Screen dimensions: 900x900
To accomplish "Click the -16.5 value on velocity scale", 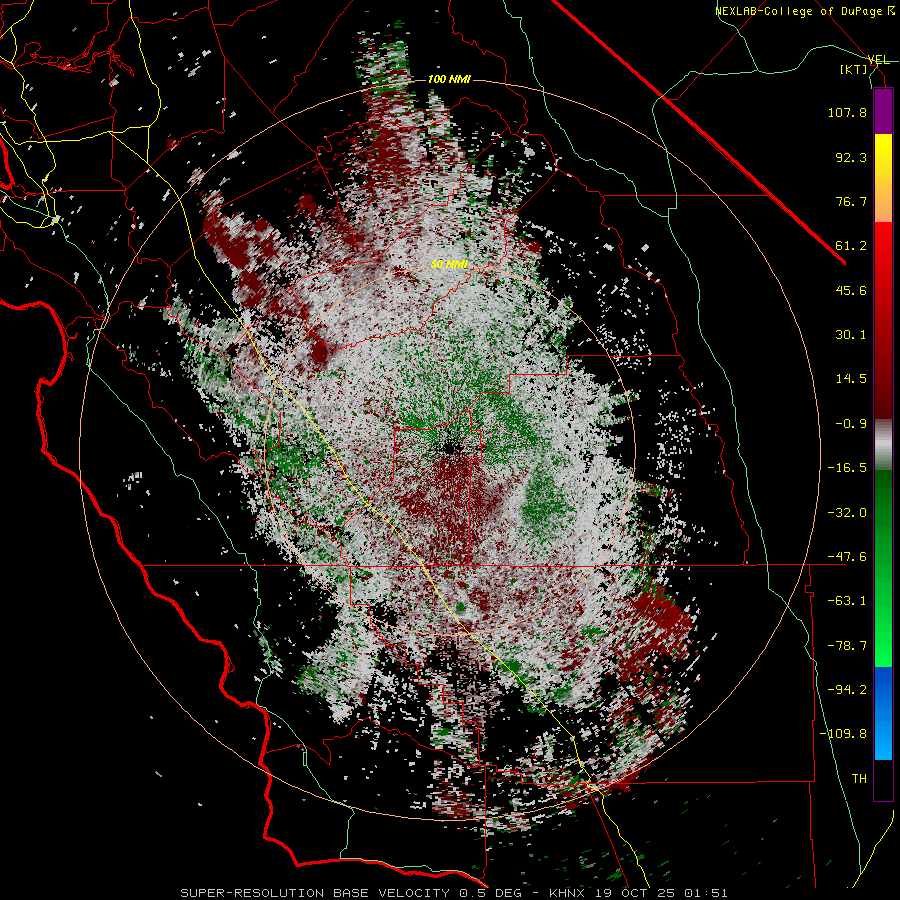I will pyautogui.click(x=847, y=468).
